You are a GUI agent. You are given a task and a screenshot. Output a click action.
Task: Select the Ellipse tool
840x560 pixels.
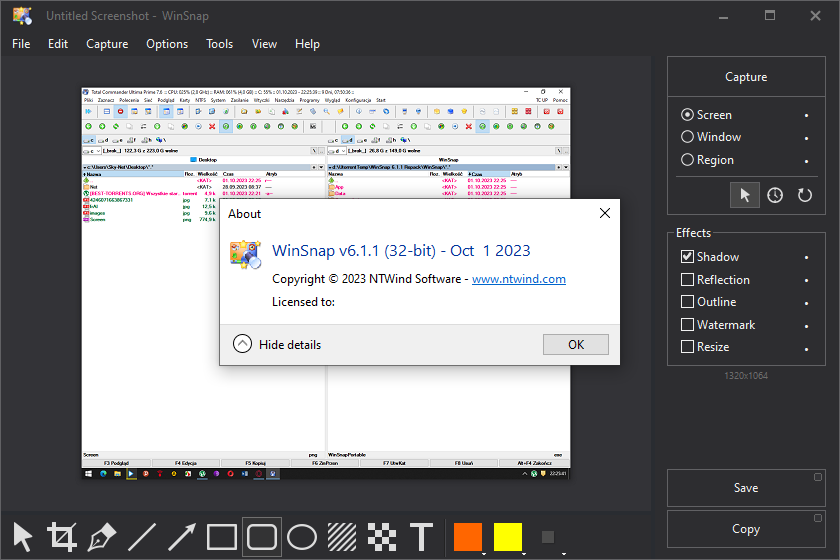click(302, 537)
